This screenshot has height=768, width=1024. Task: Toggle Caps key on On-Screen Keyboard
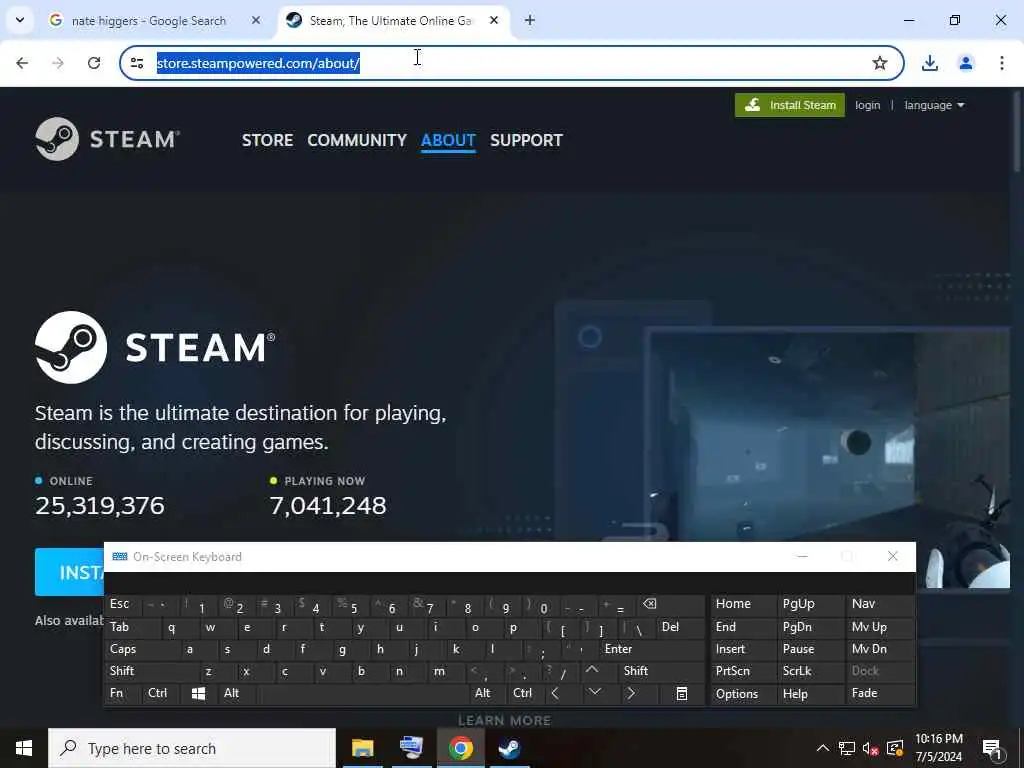[142, 649]
